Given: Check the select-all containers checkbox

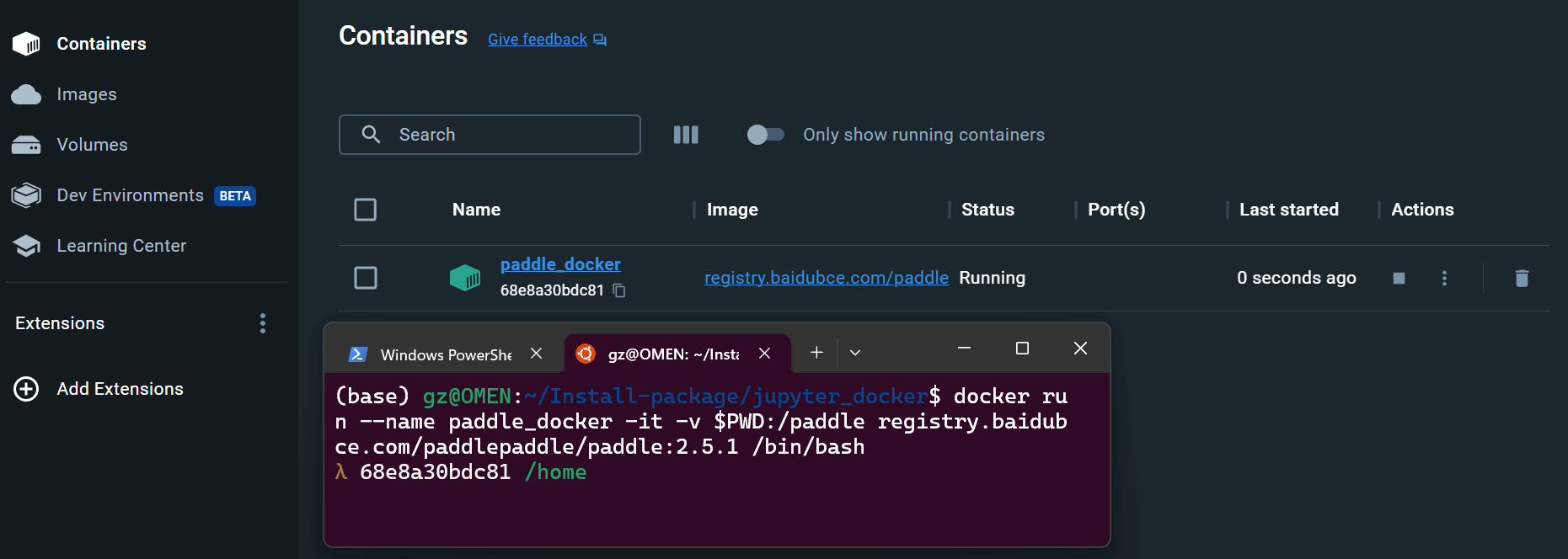Looking at the screenshot, I should (365, 210).
